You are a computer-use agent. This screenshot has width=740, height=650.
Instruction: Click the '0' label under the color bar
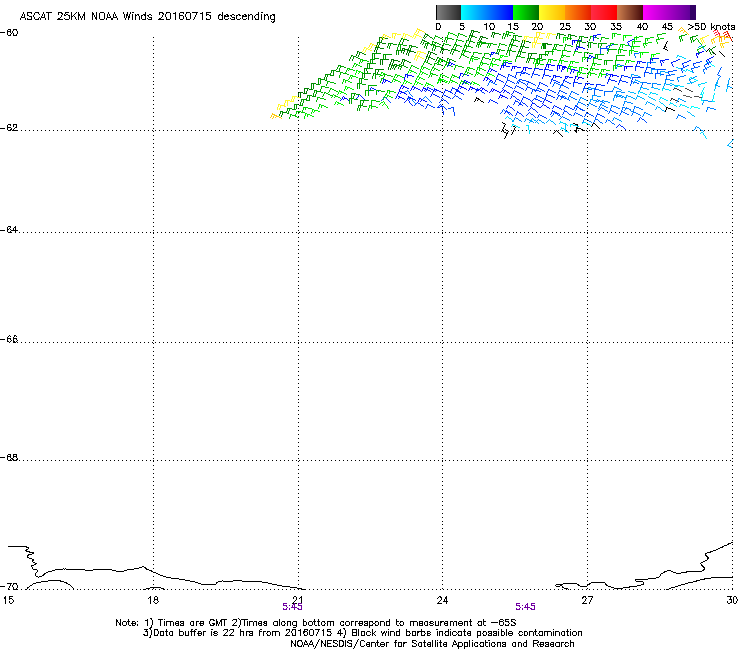(438, 27)
